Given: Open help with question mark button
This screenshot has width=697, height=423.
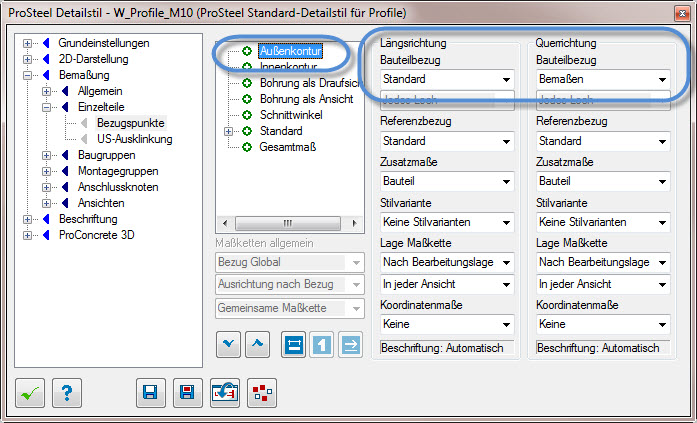Looking at the screenshot, I should [67, 393].
